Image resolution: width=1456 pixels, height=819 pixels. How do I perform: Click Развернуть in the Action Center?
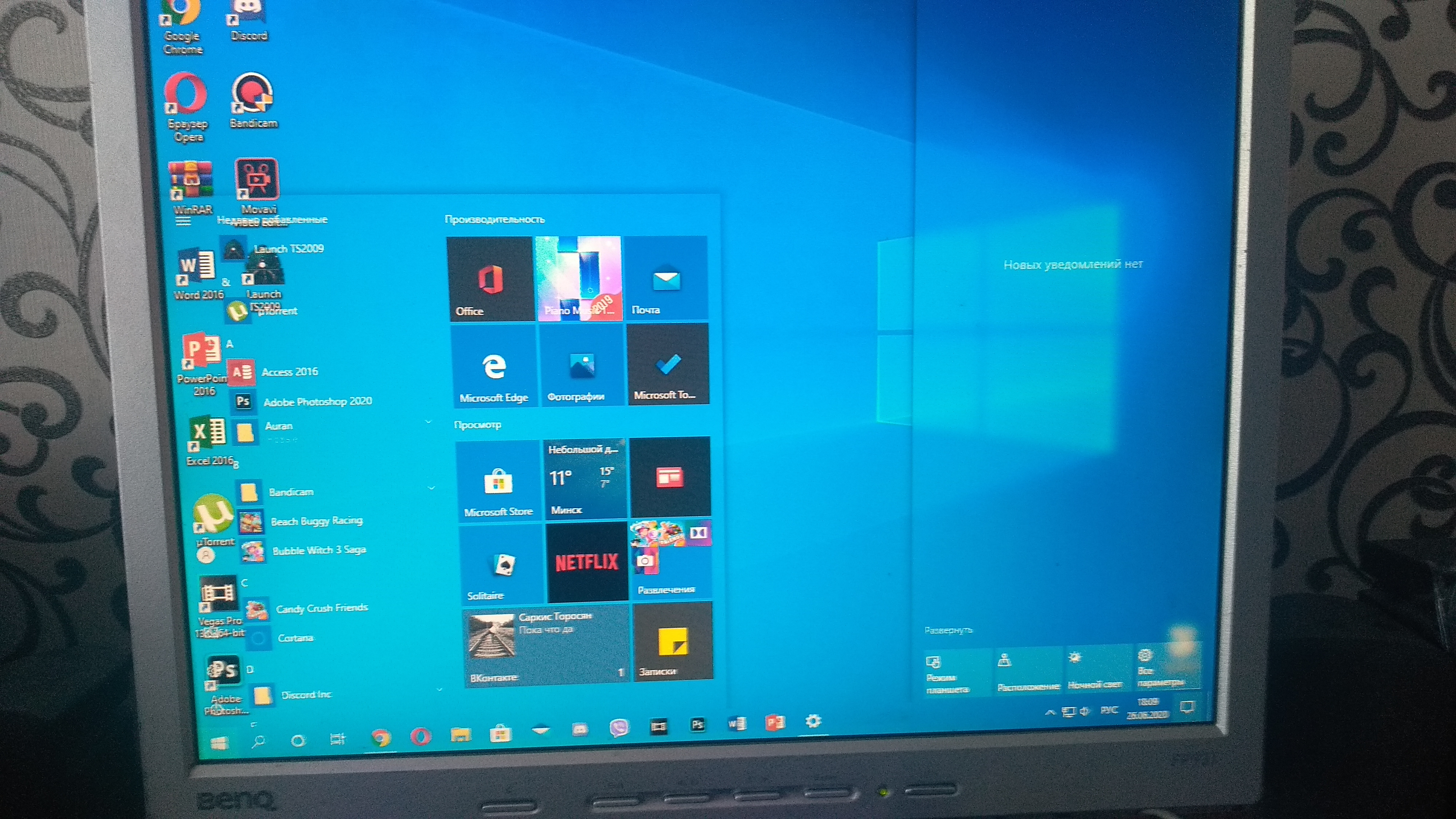(x=949, y=630)
